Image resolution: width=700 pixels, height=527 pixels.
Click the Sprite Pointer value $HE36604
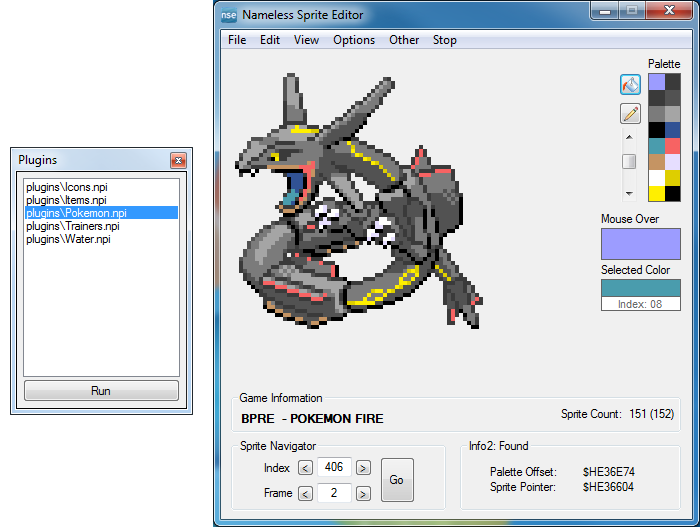[x=608, y=487]
